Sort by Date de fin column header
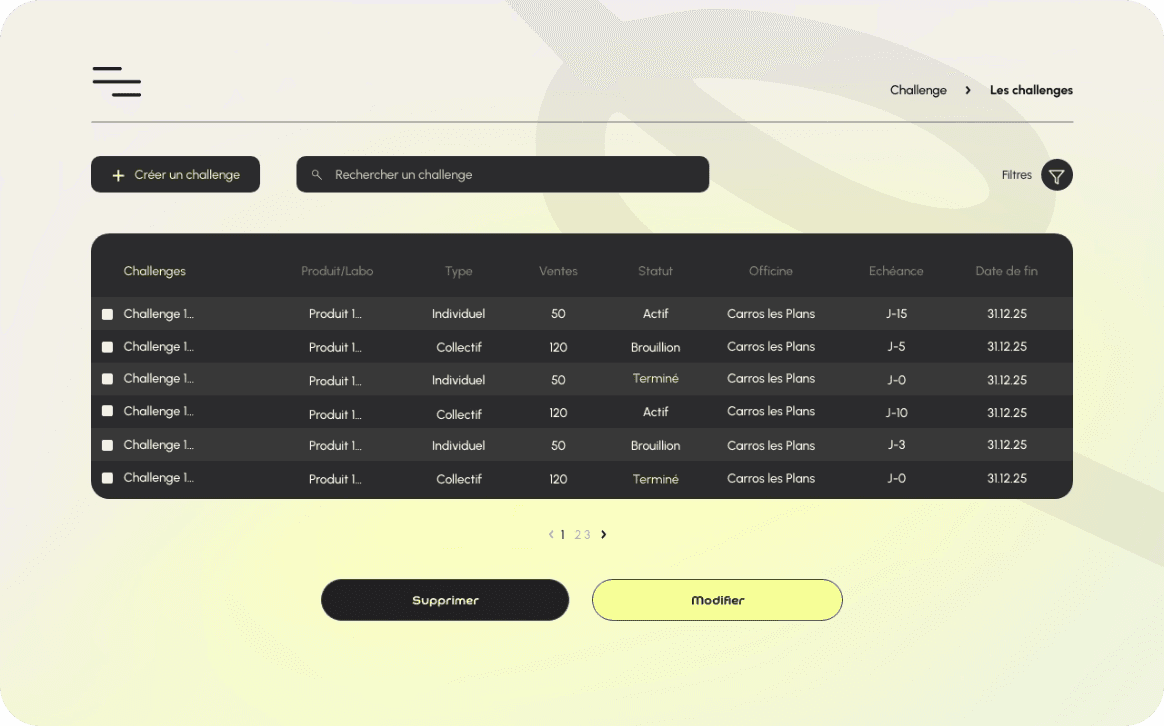 click(x=1006, y=271)
